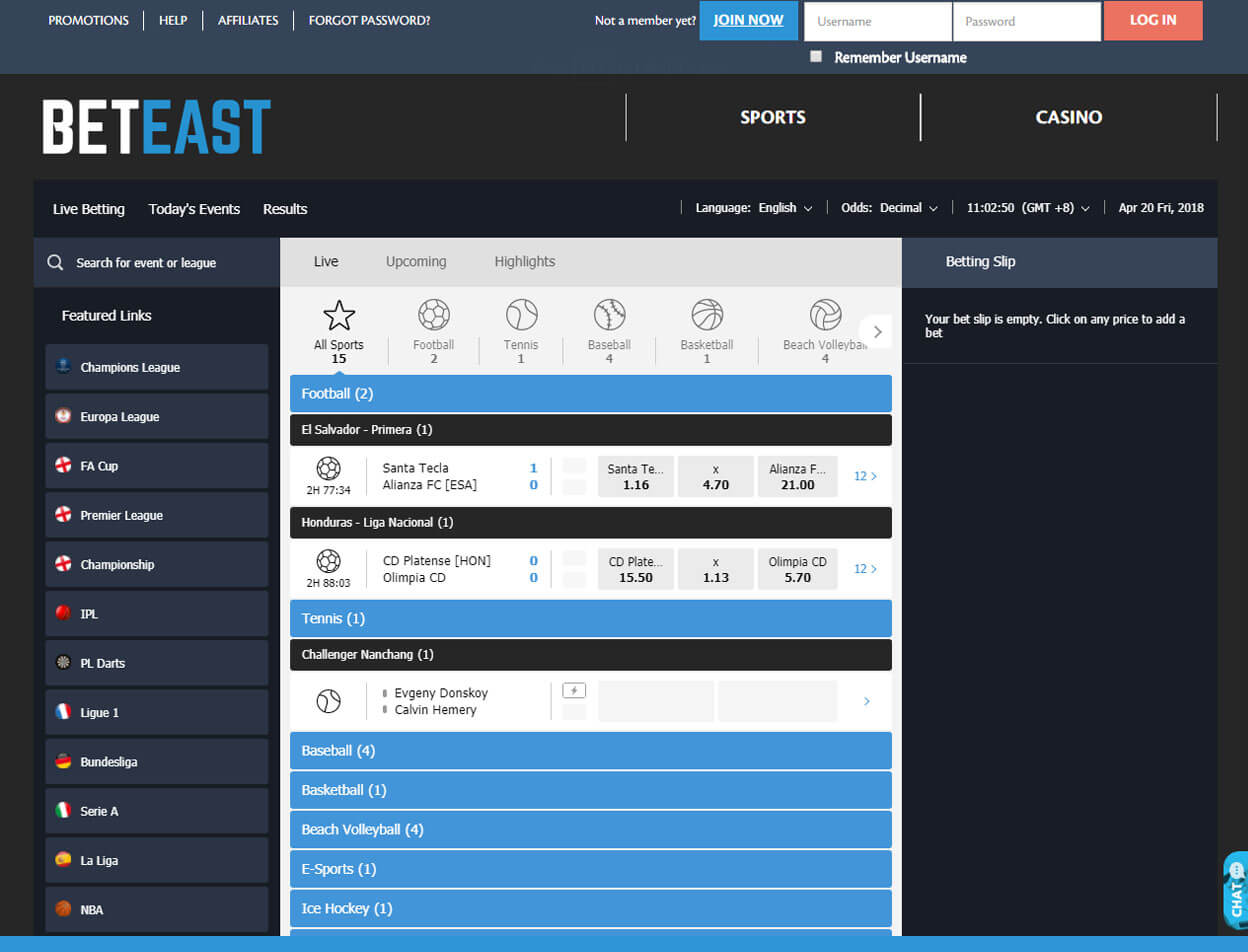
Task: Expand 12 more markets for Santa Tecla match
Action: [x=866, y=476]
